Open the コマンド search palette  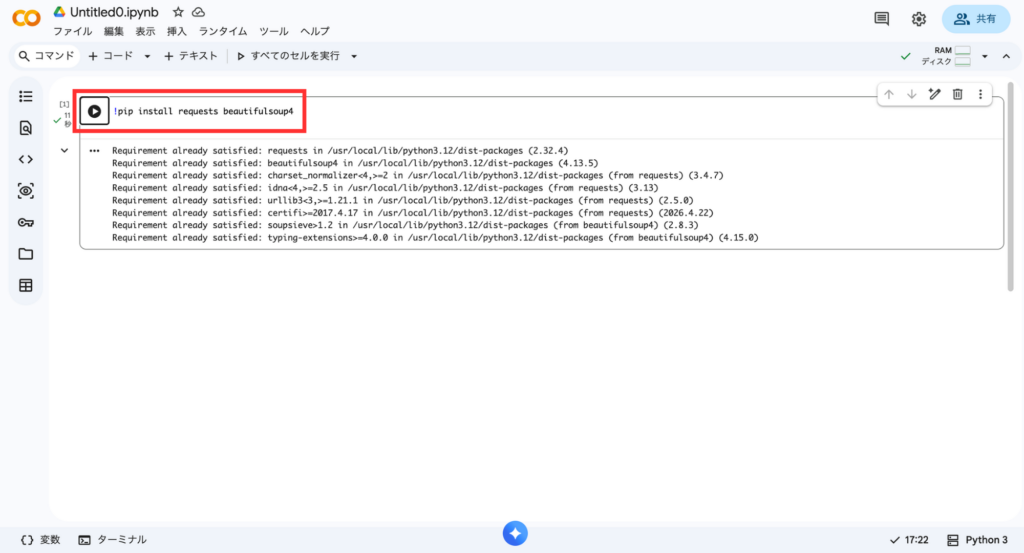46,56
